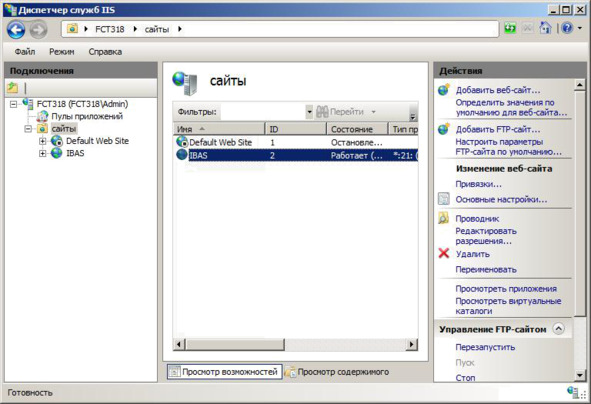Switch to Просмотр содержимого tab
The width and height of the screenshot is (591, 404).
338,372
